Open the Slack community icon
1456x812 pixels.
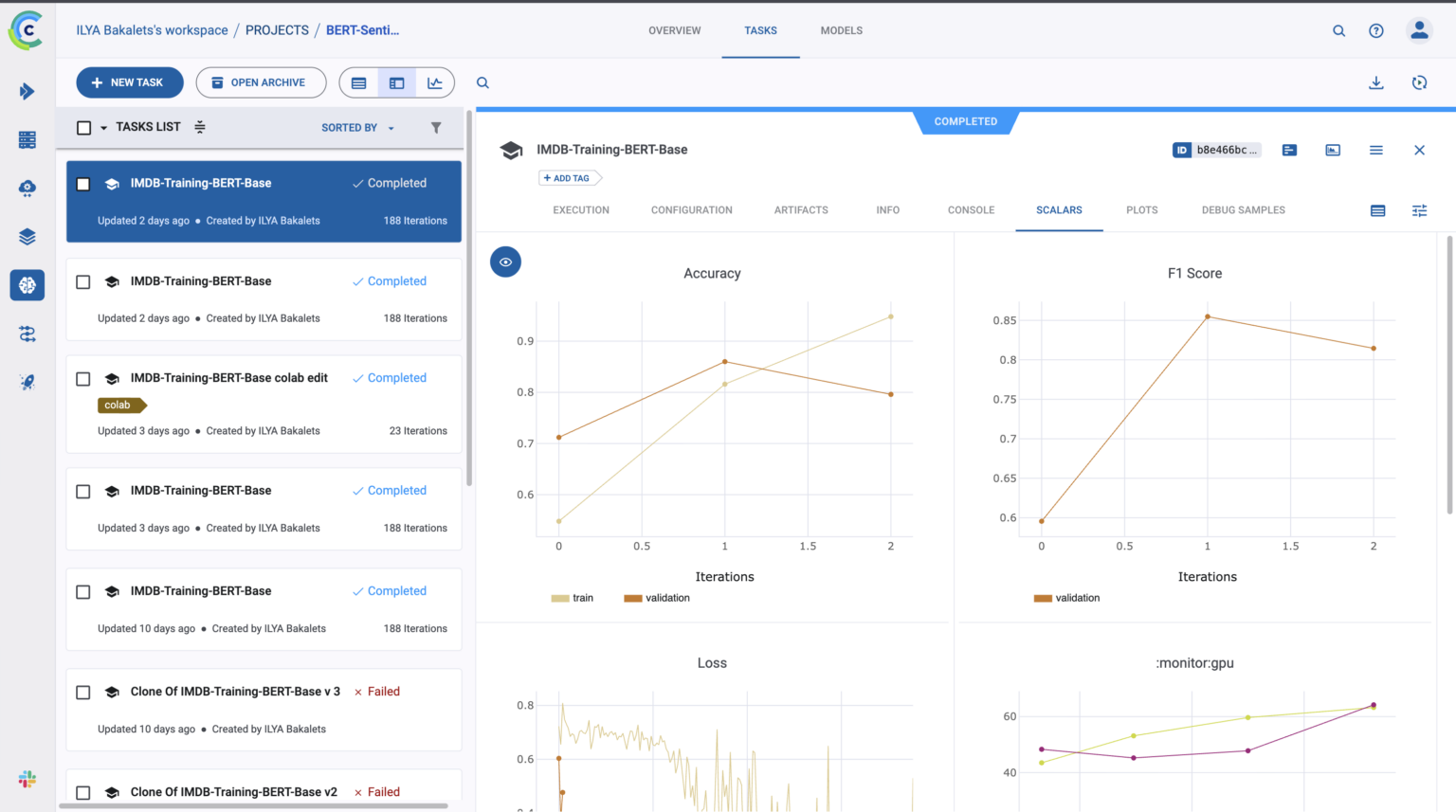pyautogui.click(x=27, y=779)
